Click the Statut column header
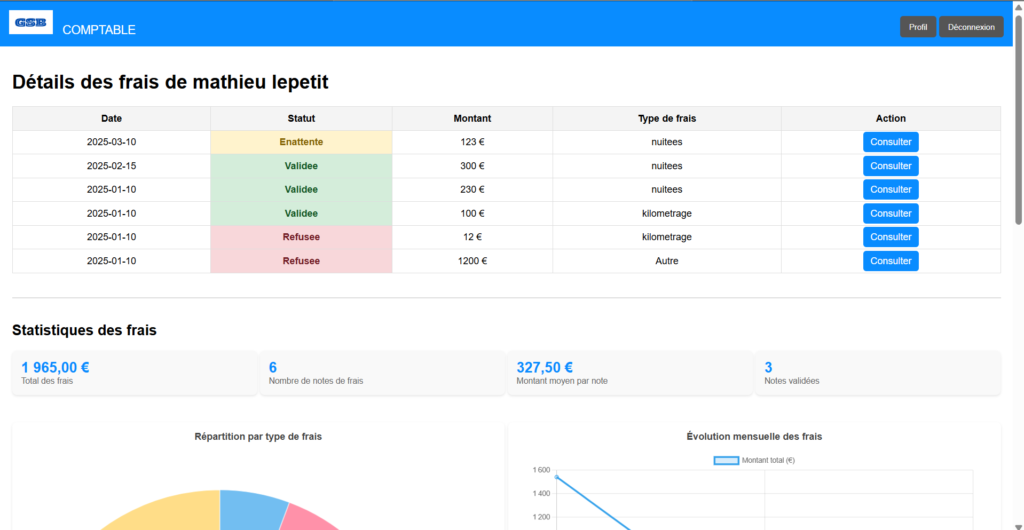The image size is (1024, 530). (x=301, y=118)
